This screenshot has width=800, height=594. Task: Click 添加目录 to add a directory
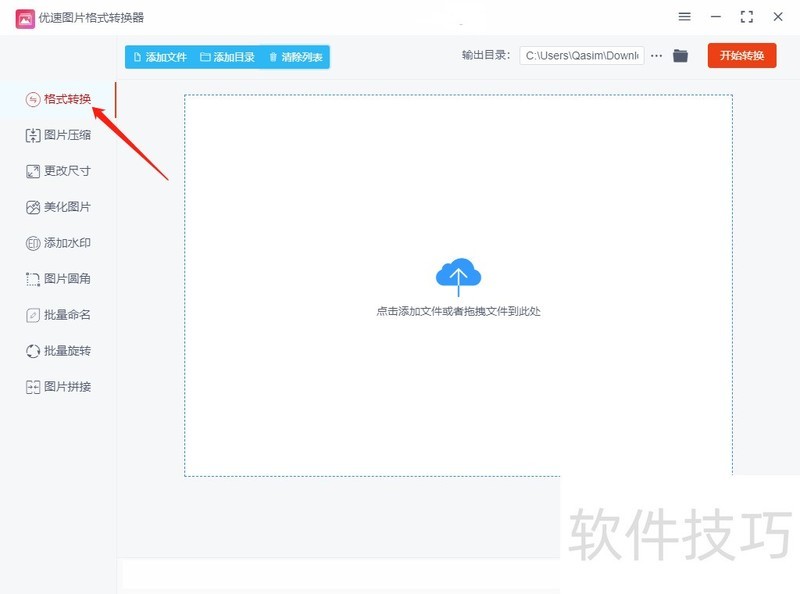232,57
